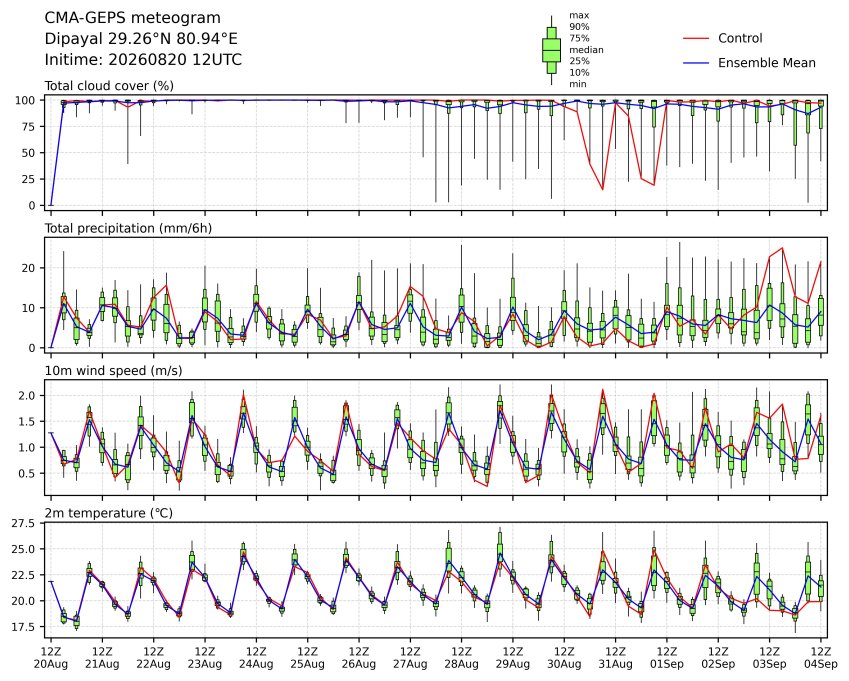Click the 12Z 28Aug axis label
849x681 pixels.
tap(461, 658)
